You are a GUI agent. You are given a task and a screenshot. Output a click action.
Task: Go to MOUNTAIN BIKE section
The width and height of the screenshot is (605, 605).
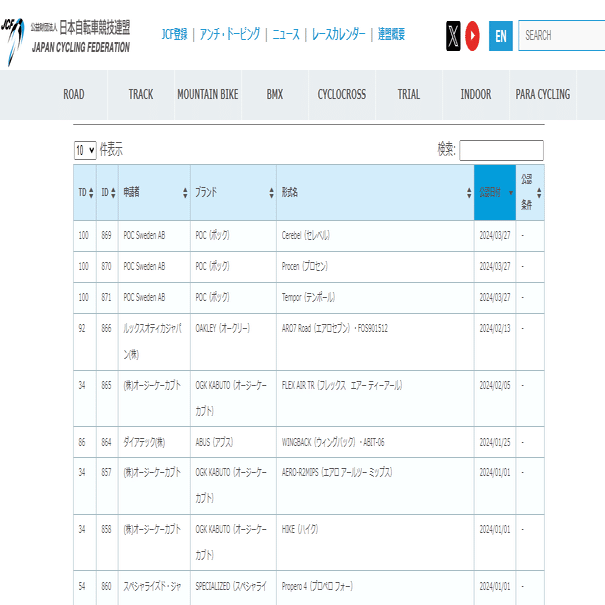point(208,95)
